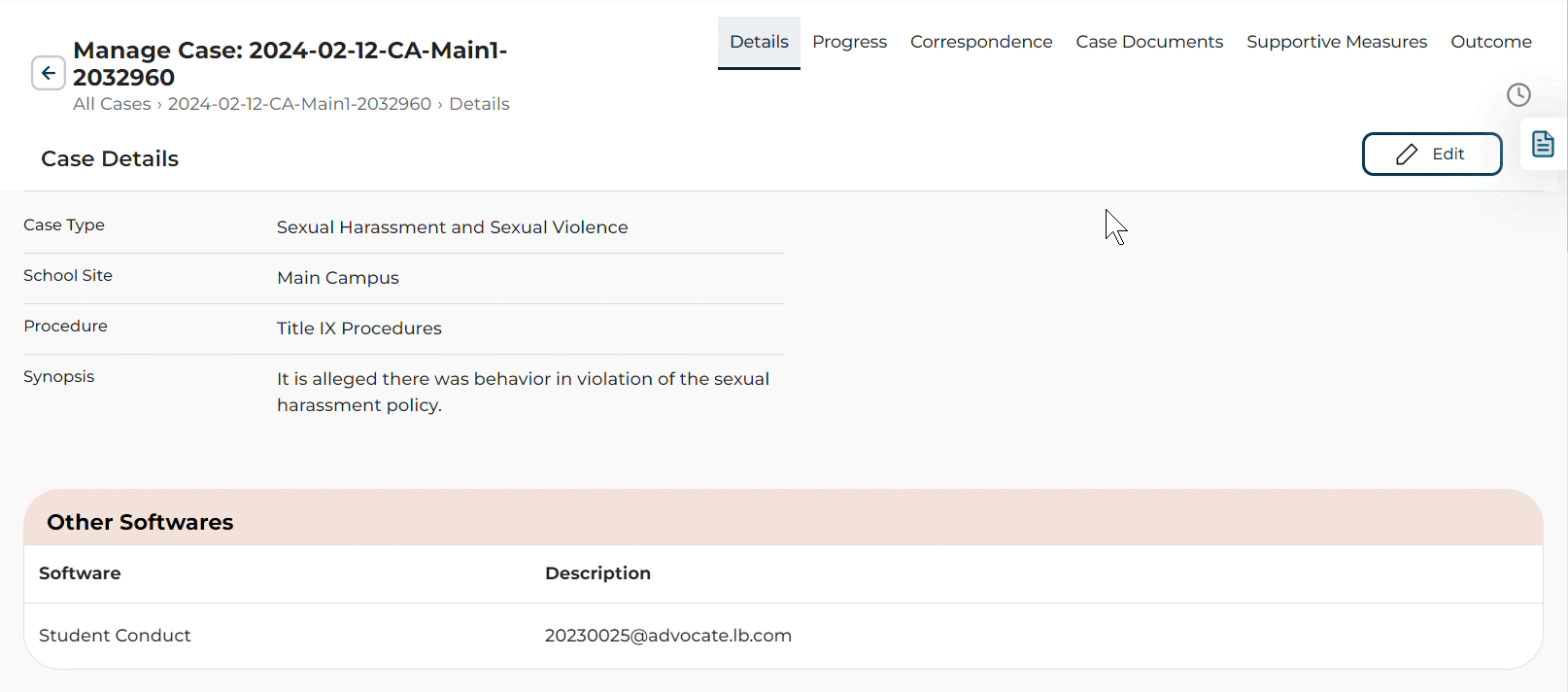Click the Software column header
Image resolution: width=1568 pixels, height=692 pixels.
tap(80, 573)
